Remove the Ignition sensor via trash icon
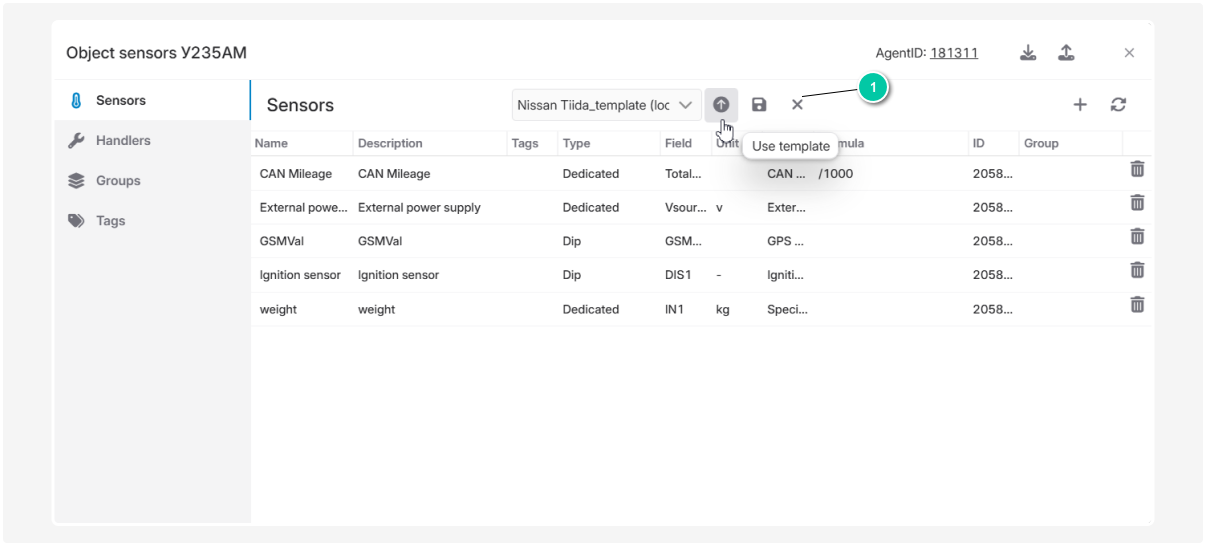The width and height of the screenshot is (1206, 546). pos(1137,271)
